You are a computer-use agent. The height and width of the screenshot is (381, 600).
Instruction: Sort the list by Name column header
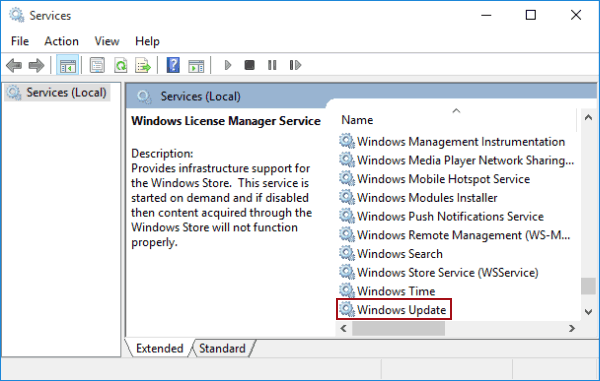tap(455, 120)
